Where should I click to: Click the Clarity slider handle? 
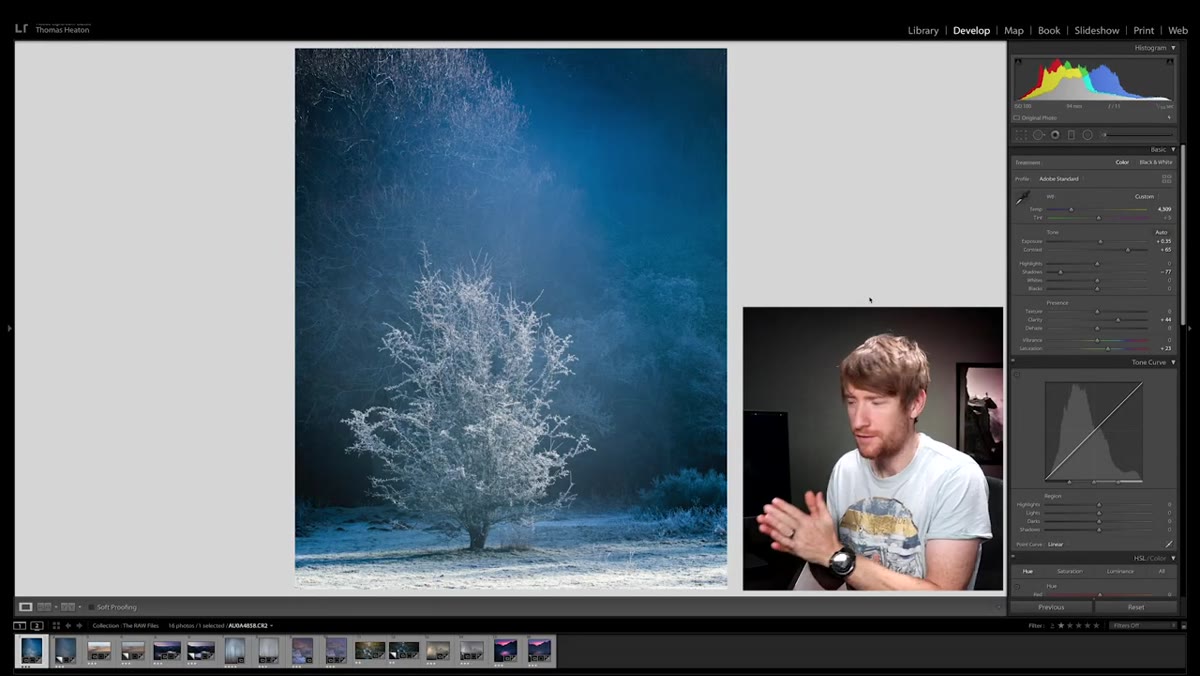click(x=1118, y=320)
